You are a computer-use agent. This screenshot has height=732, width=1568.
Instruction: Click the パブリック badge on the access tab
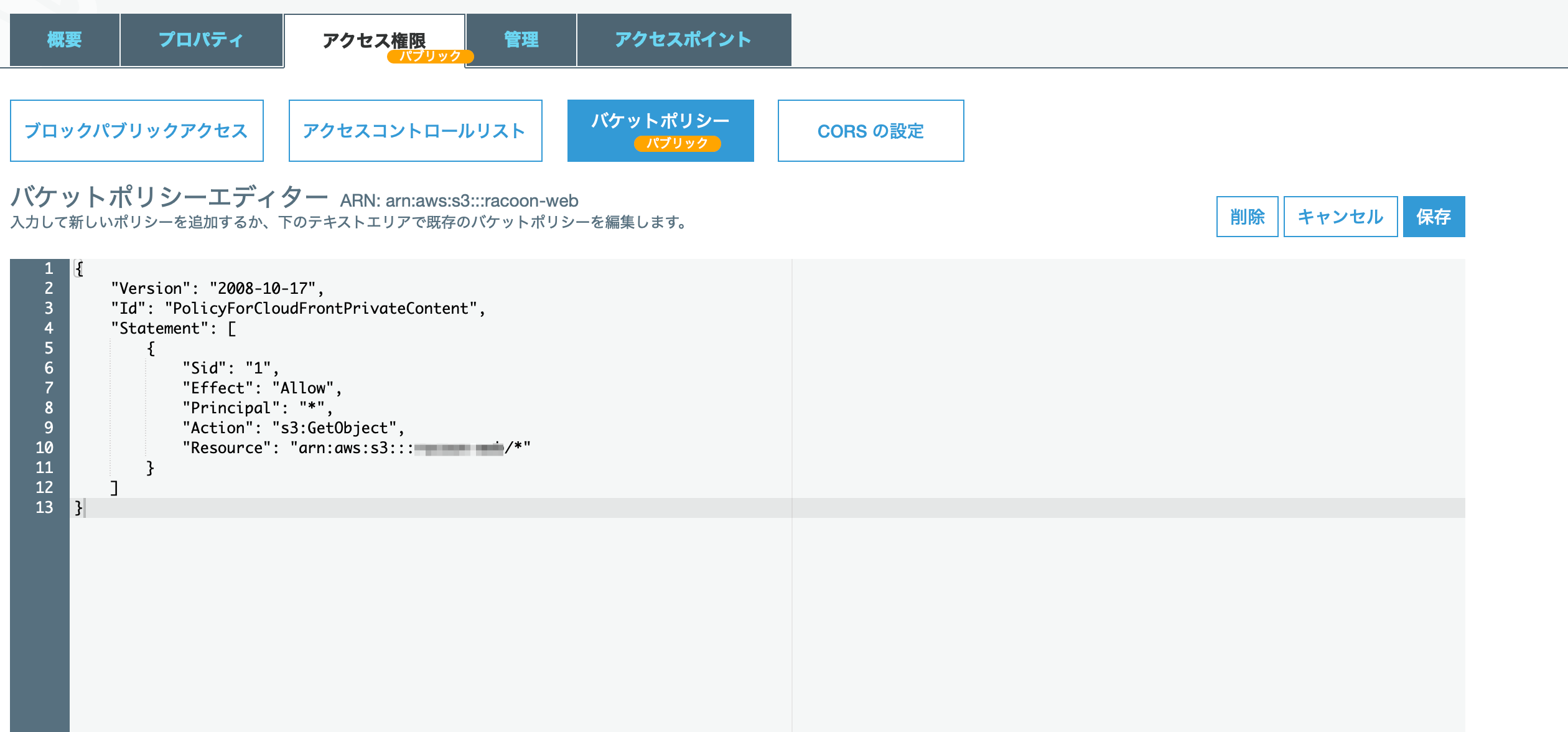(430, 57)
